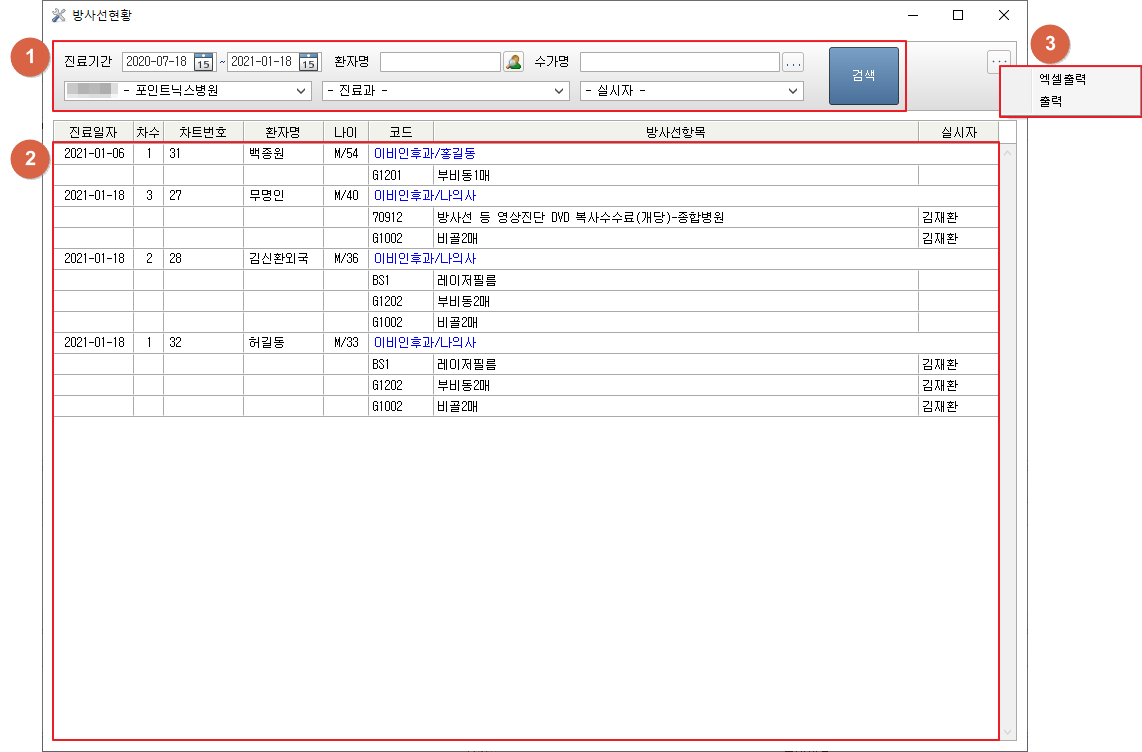Select 엑셀출력 from the popup menu
The width and height of the screenshot is (1142, 752).
click(1062, 79)
